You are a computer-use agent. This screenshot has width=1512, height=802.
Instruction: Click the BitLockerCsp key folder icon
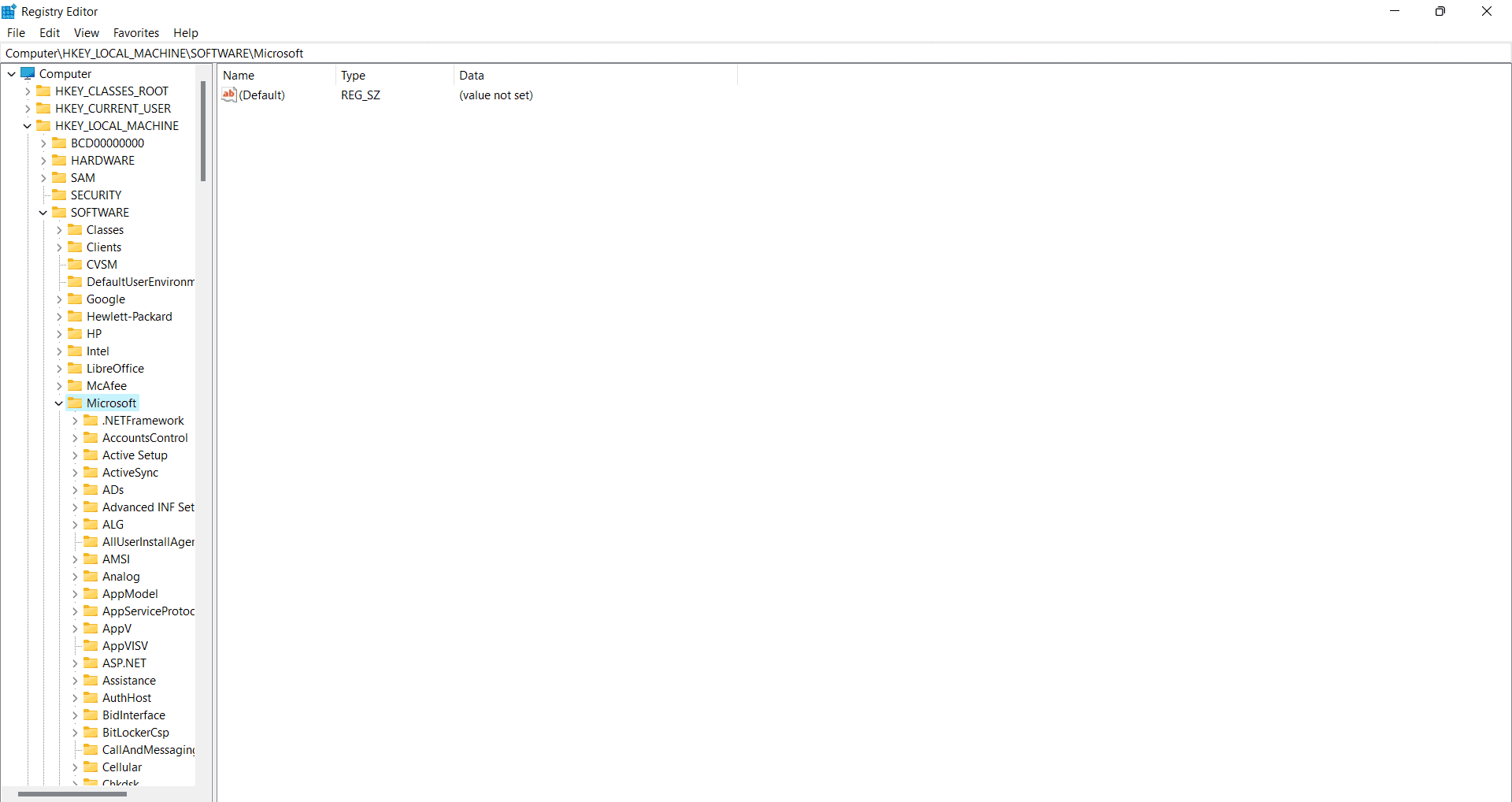tap(91, 732)
